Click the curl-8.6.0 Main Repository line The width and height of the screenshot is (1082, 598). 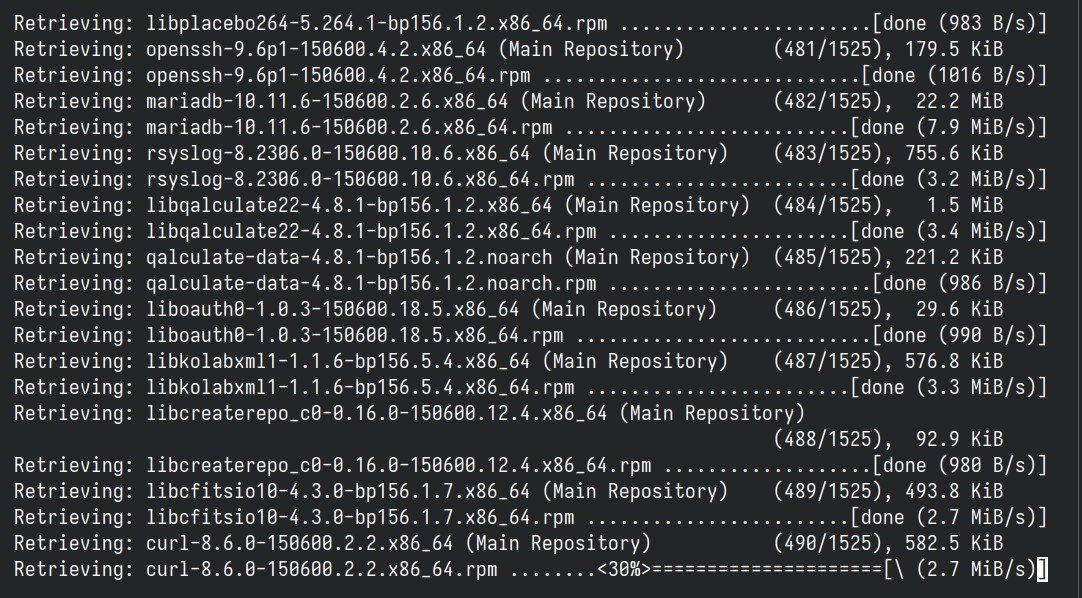[509, 544]
